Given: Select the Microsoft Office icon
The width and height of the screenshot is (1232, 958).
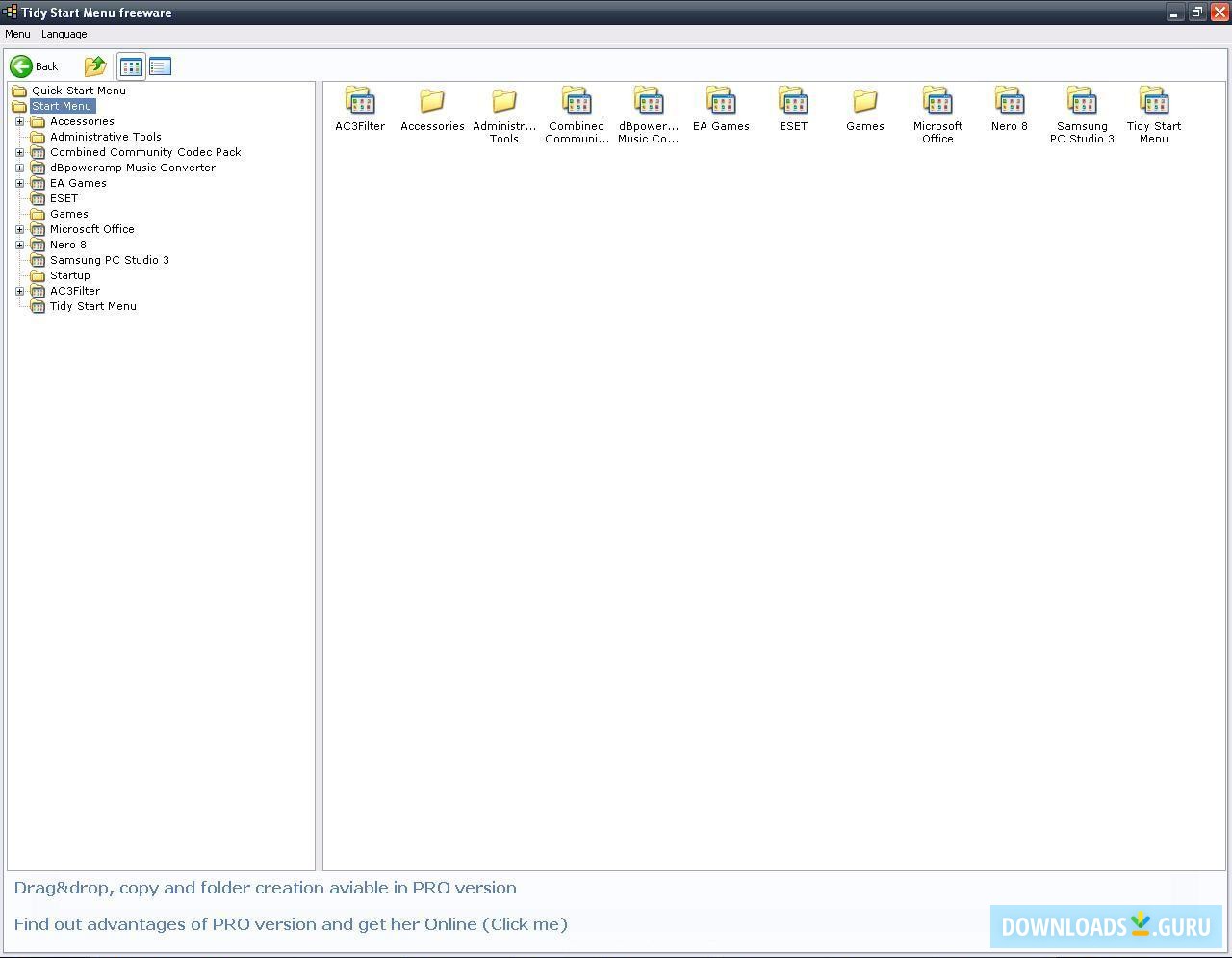Looking at the screenshot, I should click(937, 100).
